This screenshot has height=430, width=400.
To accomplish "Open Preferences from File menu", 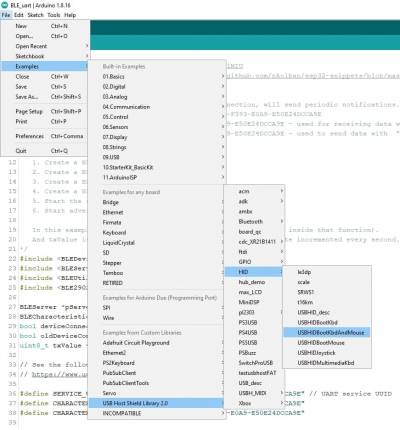I will 45,136.
